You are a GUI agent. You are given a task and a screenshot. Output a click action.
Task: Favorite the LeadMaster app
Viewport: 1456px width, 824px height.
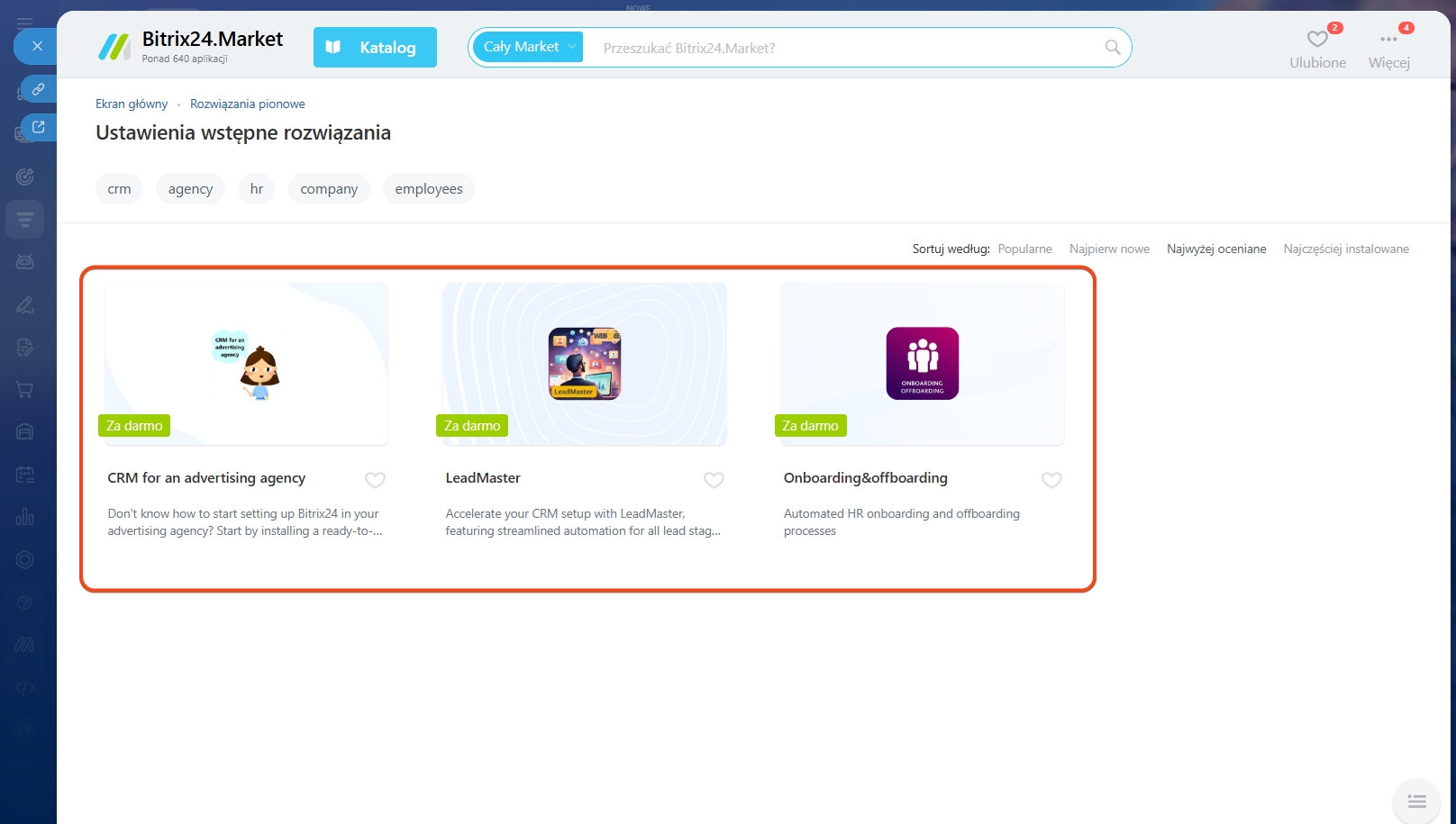pos(714,480)
